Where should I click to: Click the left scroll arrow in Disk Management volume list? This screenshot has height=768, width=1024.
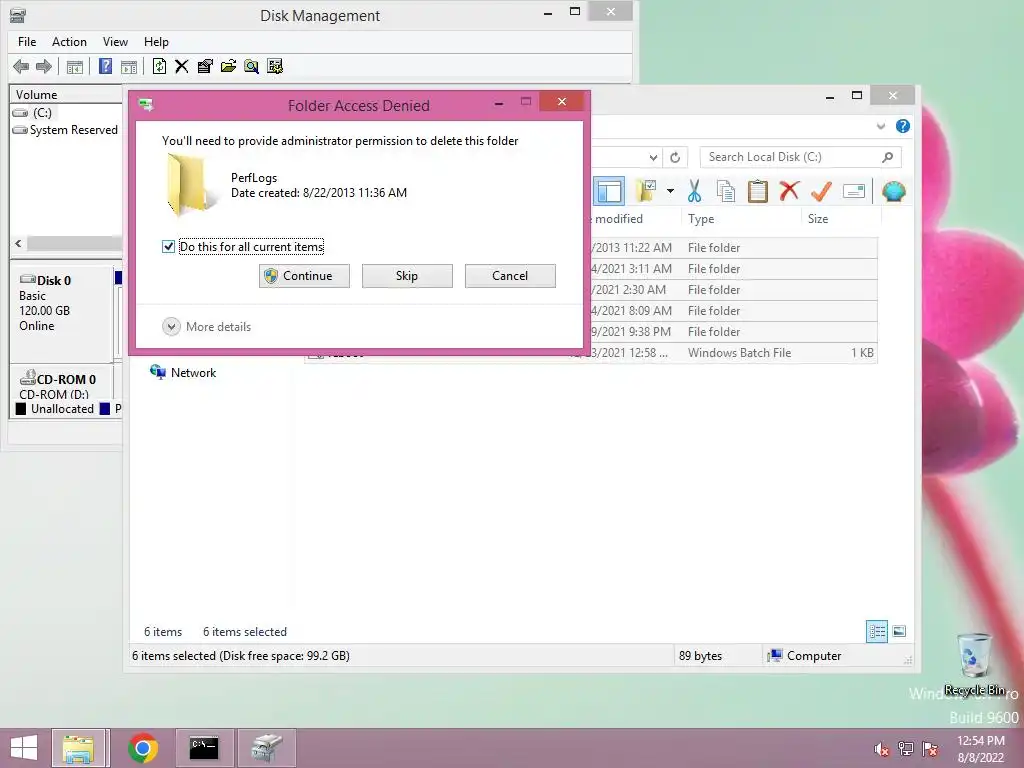[x=18, y=244]
